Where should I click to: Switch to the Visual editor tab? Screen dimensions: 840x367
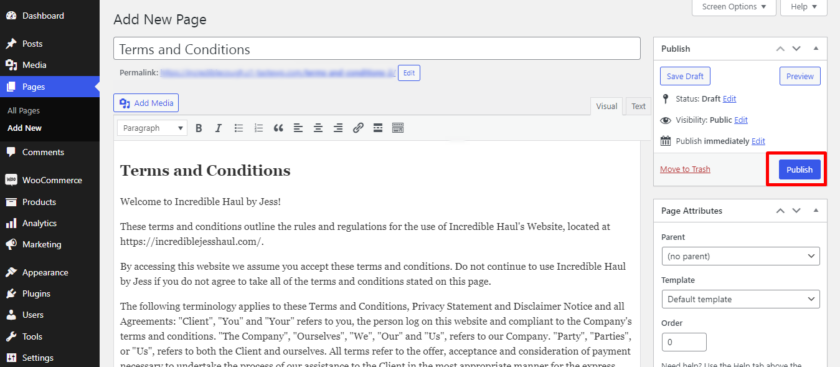[606, 106]
